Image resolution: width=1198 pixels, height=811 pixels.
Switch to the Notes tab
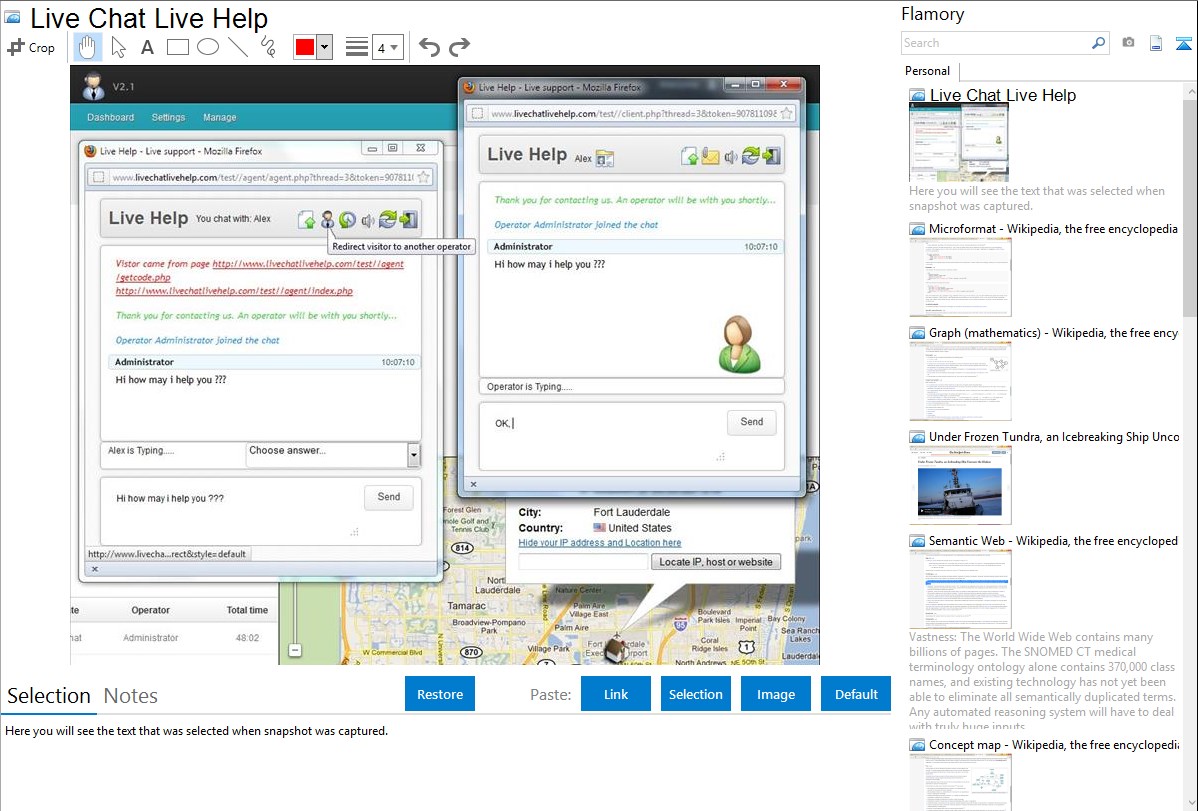pyautogui.click(x=131, y=696)
